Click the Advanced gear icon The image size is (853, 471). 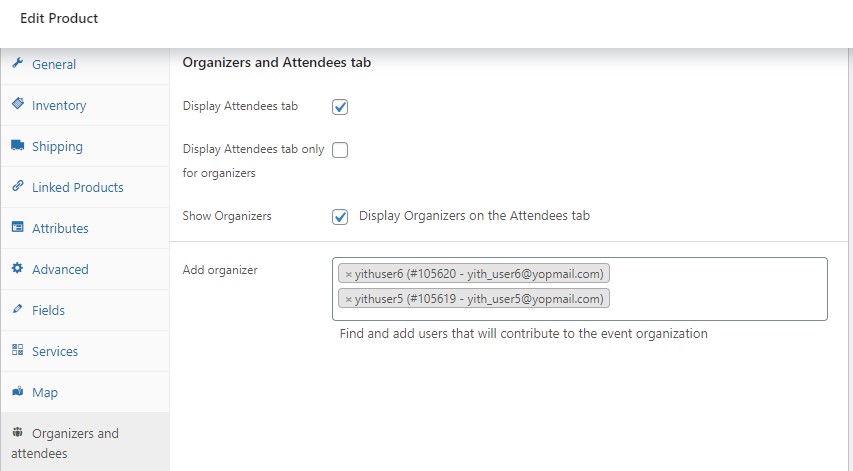pos(17,269)
